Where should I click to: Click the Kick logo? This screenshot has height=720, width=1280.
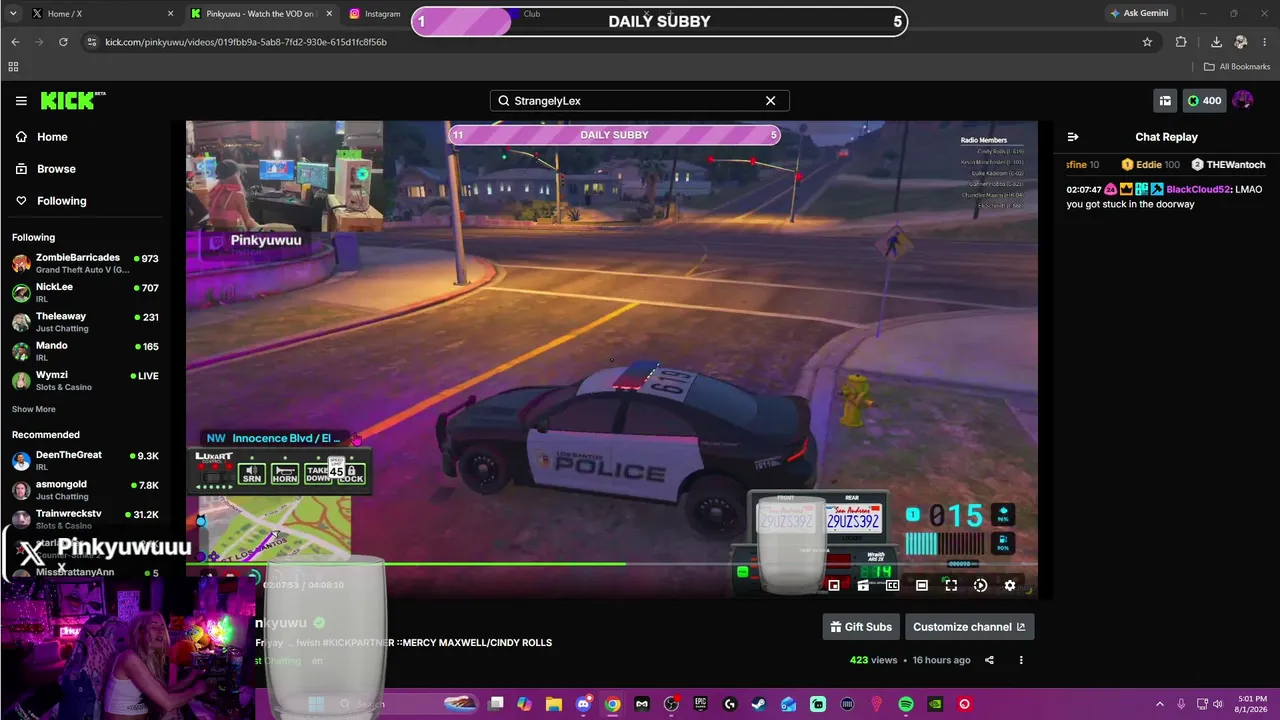pyautogui.click(x=73, y=100)
